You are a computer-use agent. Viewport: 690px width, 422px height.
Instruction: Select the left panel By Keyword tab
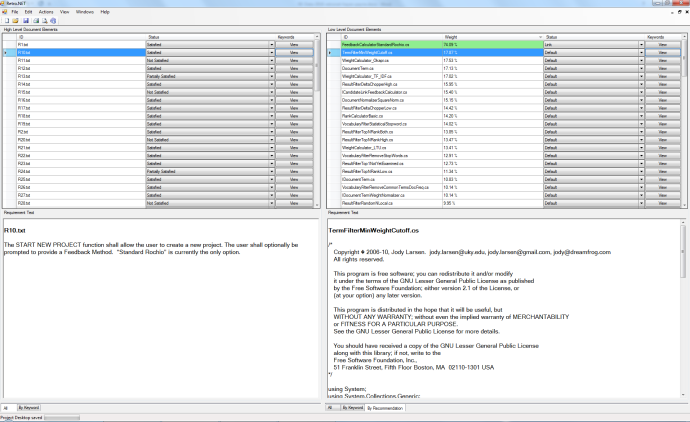30,408
